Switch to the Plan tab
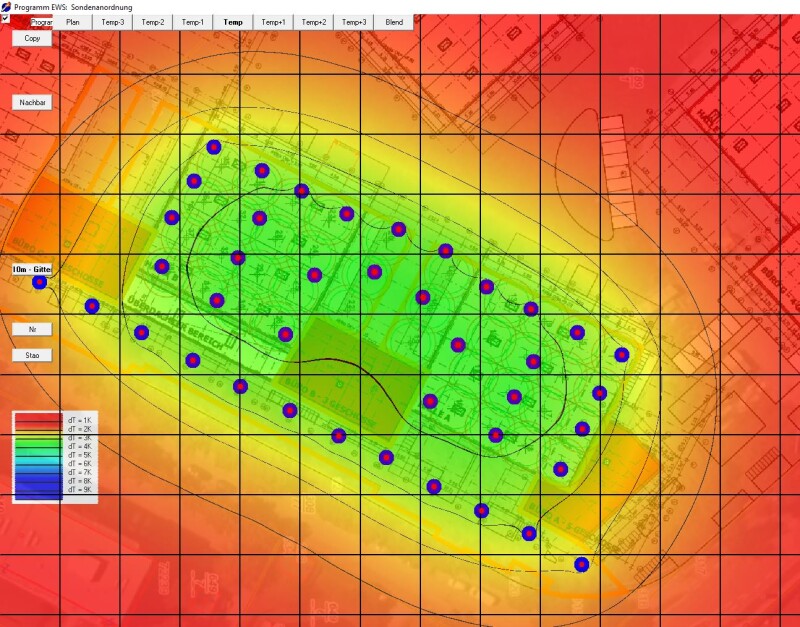This screenshot has height=627, width=800. coord(72,22)
